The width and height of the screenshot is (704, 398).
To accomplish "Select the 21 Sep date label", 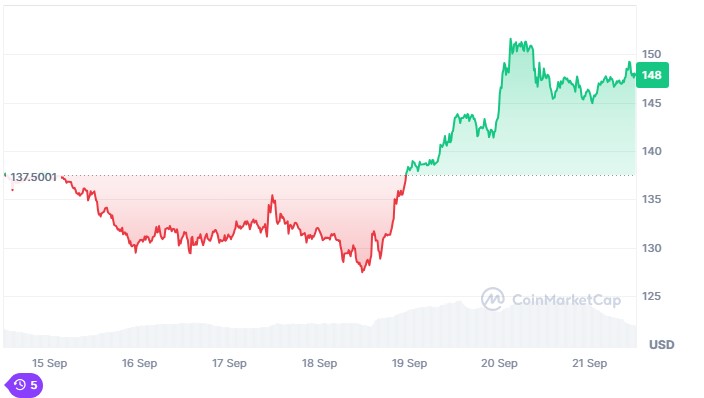I will (590, 363).
